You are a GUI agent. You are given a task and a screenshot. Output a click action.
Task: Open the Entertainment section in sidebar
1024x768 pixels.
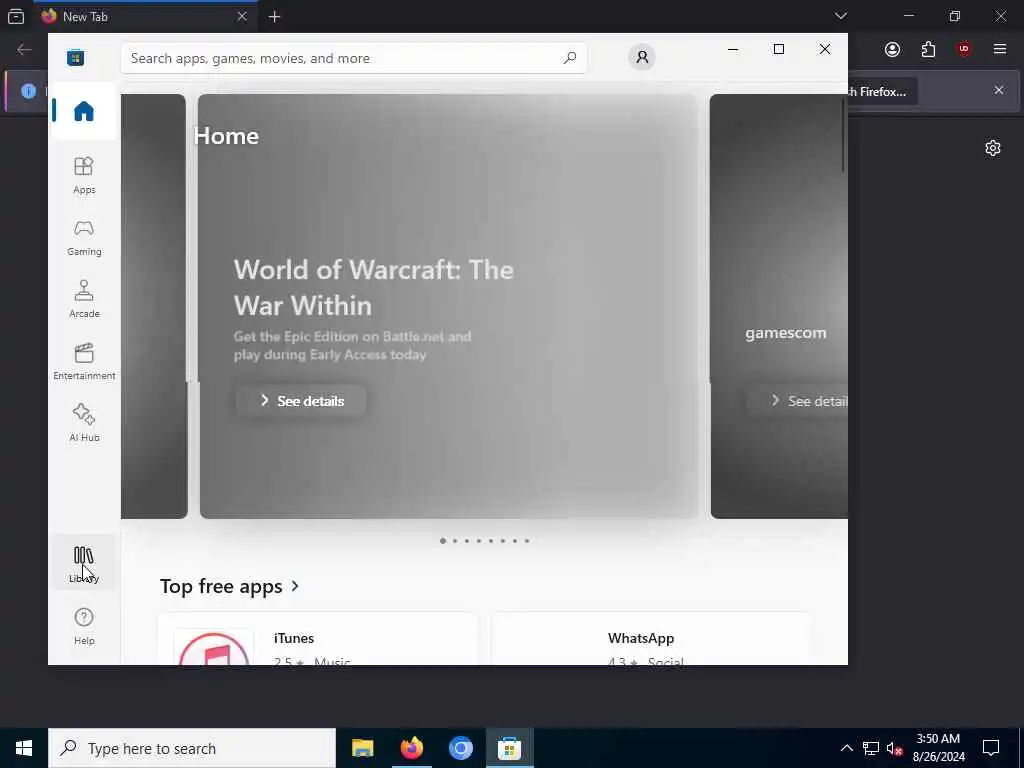pos(84,362)
